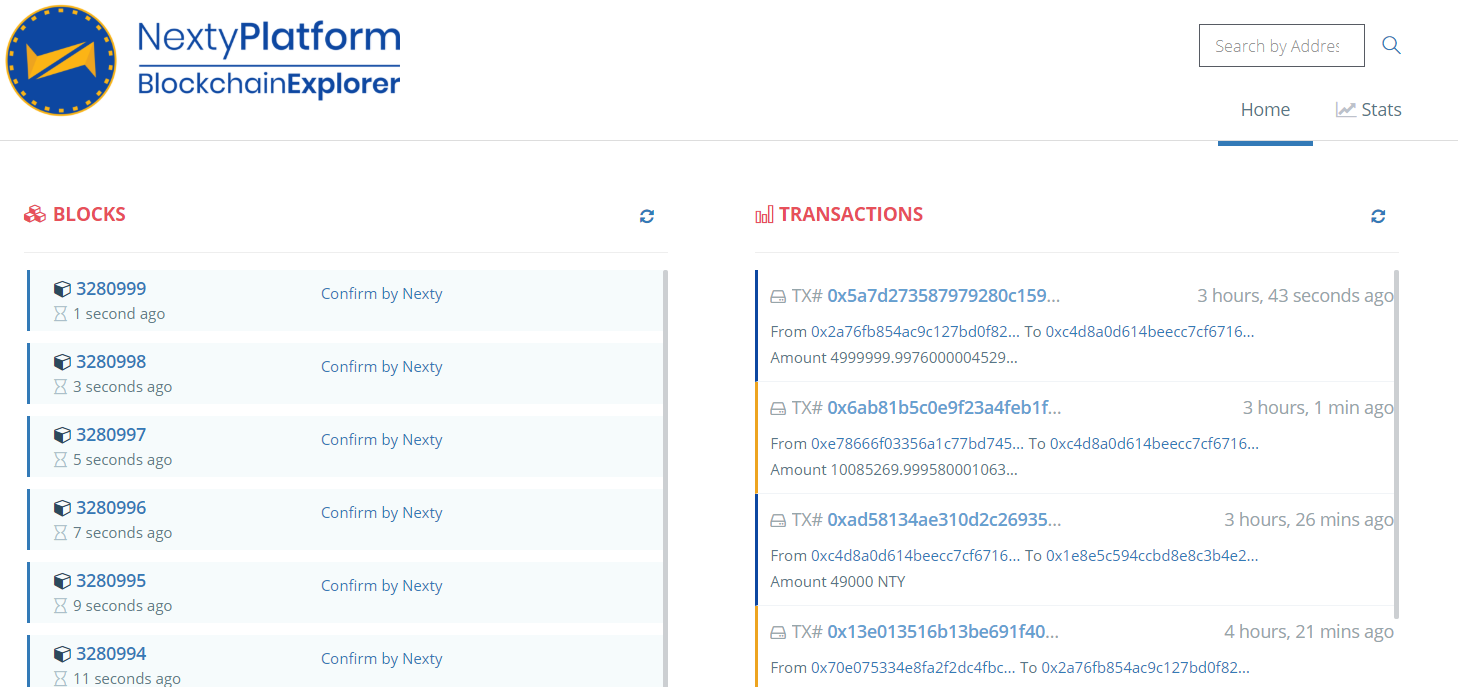Click '3 hours, 43 seconds ago' timestamp
This screenshot has width=1458, height=687.
(x=1295, y=296)
